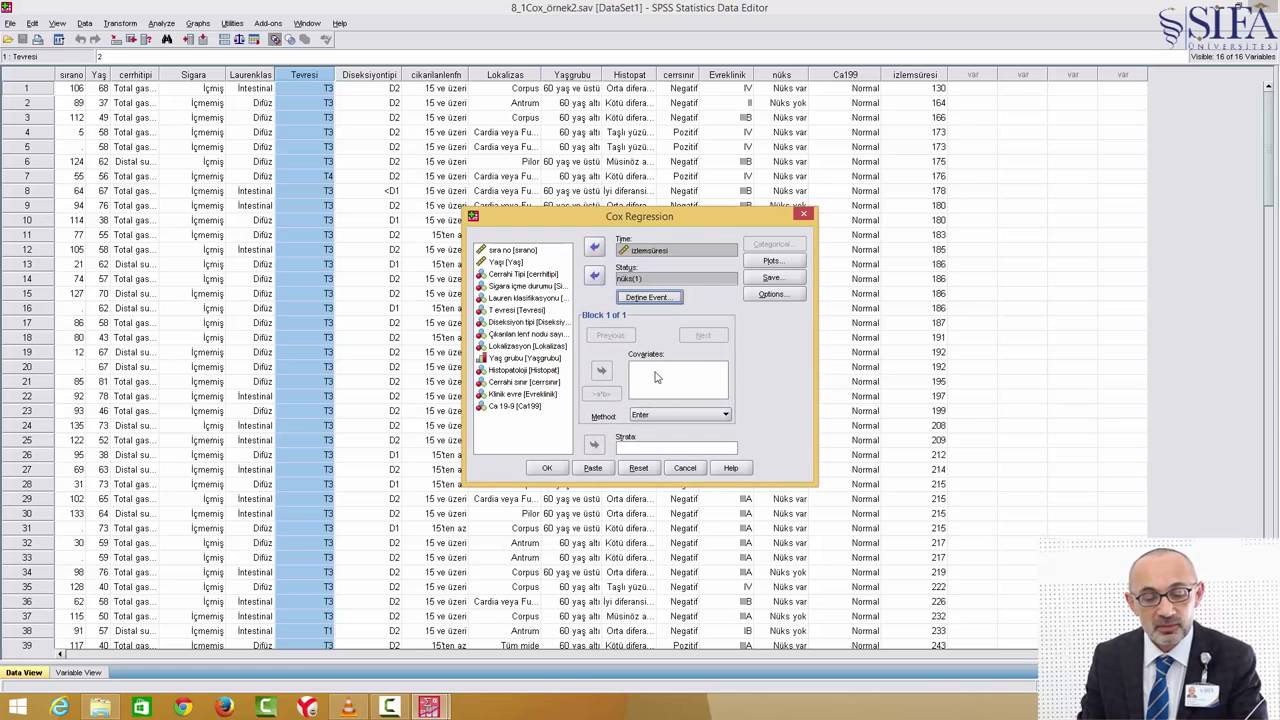
Task: Click the Split File toolbar icon
Action: pyautogui.click(x=224, y=40)
